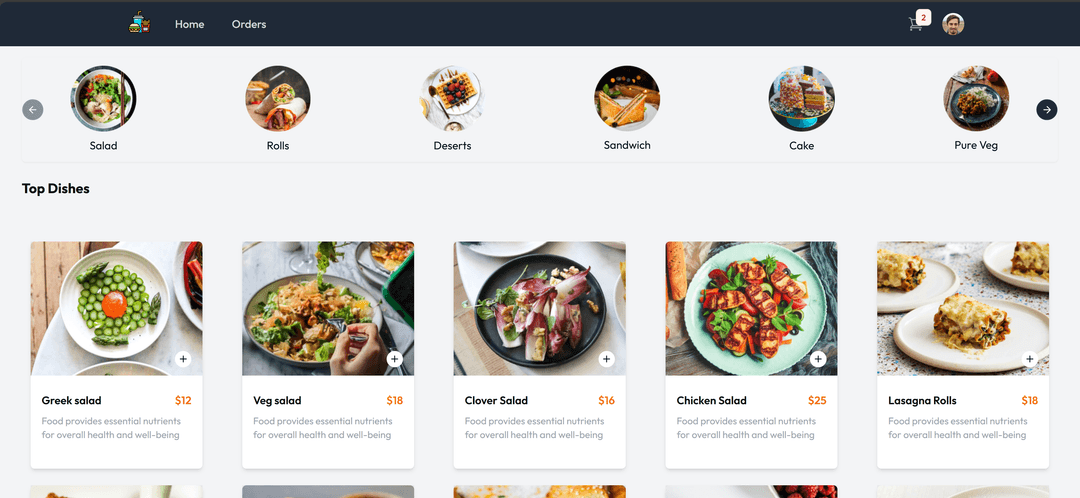The width and height of the screenshot is (1080, 498).
Task: Click the food app logo
Action: 139,23
